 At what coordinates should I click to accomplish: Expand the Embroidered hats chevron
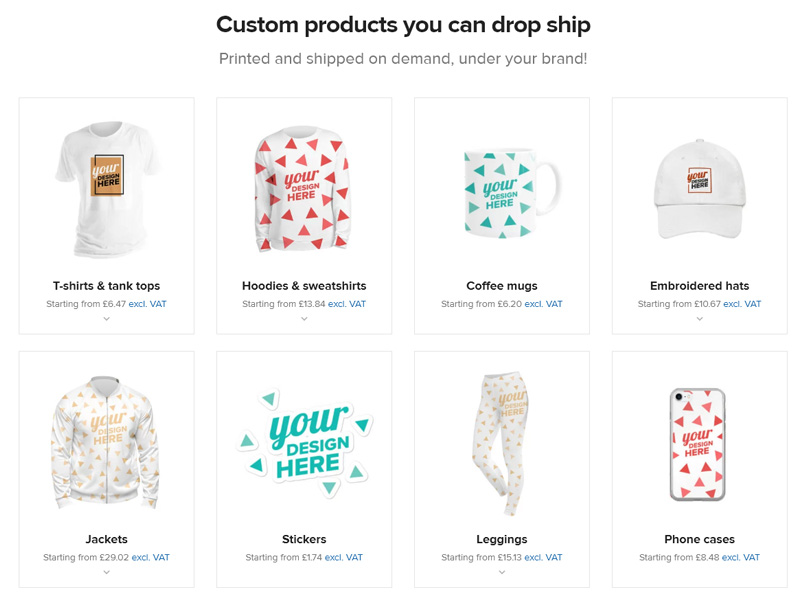699,319
